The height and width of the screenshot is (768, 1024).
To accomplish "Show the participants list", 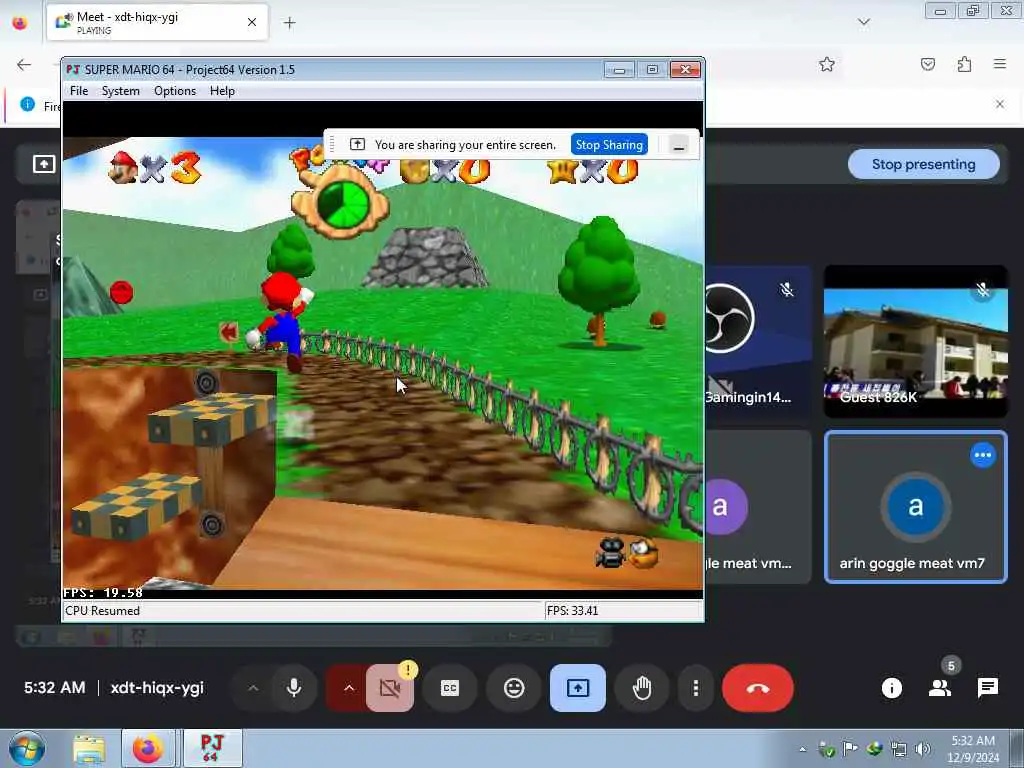I will pyautogui.click(x=940, y=688).
